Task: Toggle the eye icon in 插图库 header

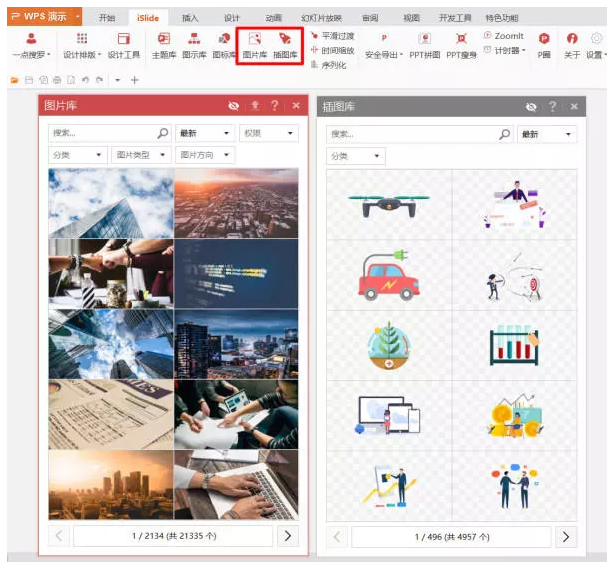Action: (531, 107)
